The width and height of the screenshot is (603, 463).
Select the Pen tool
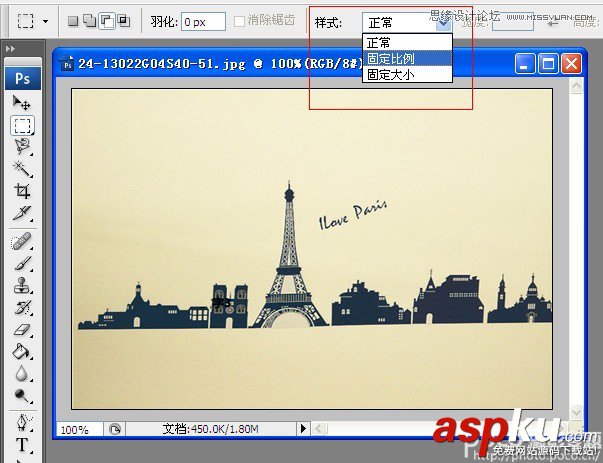pos(22,423)
